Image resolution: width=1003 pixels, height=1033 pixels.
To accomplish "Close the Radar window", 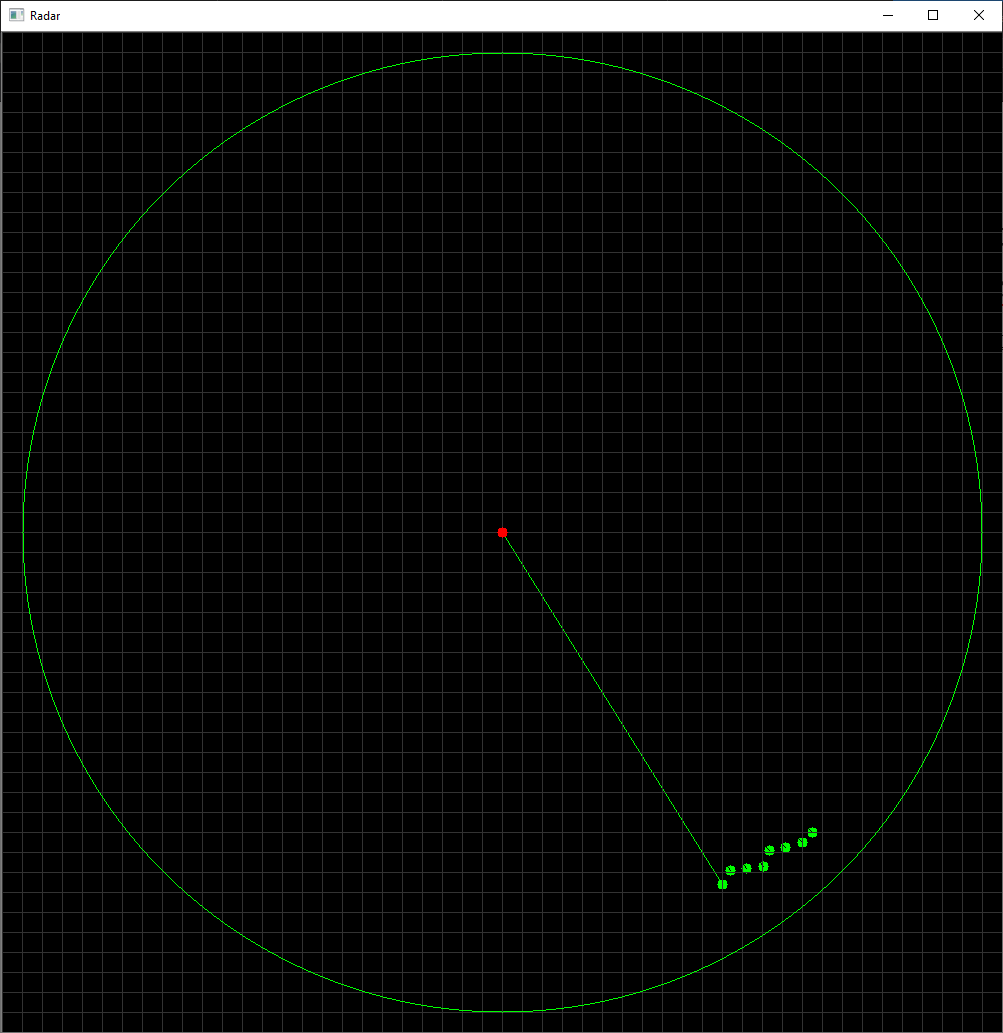I will [x=977, y=15].
